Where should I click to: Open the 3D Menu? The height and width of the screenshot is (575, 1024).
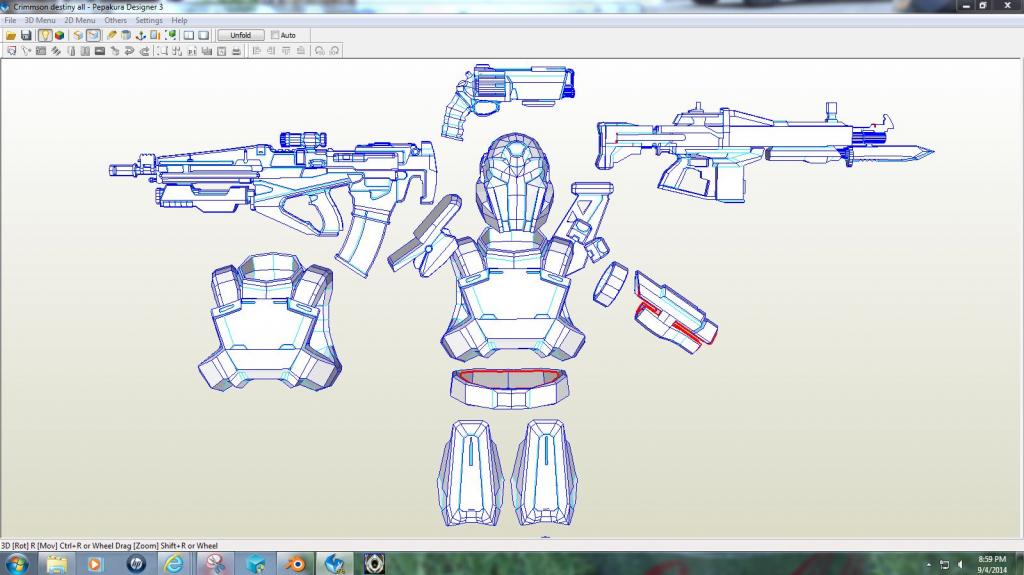pos(40,20)
